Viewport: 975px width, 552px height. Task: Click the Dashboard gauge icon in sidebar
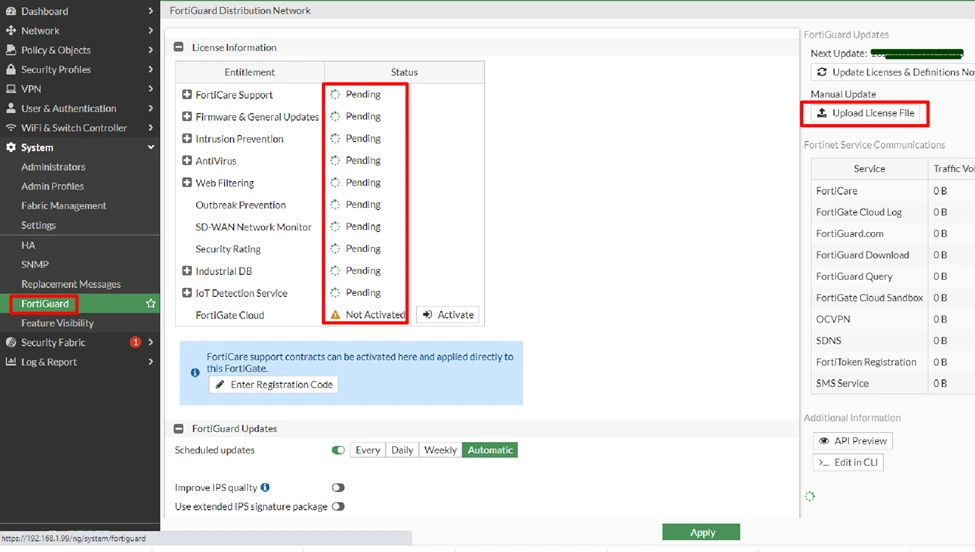[11, 11]
